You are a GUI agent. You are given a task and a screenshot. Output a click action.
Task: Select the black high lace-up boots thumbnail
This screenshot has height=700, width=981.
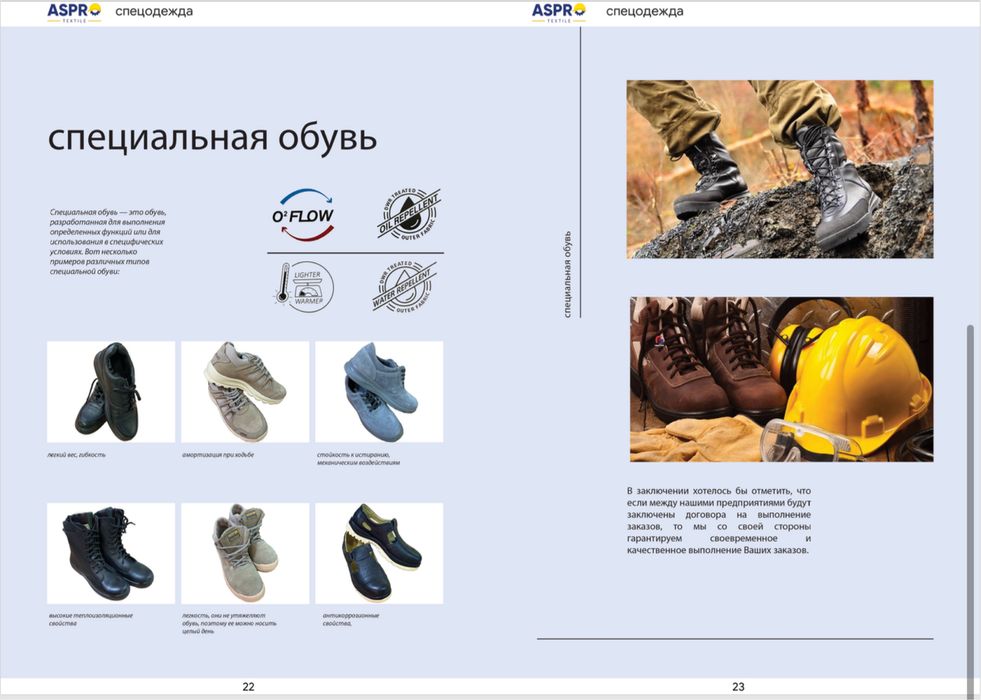coord(111,553)
